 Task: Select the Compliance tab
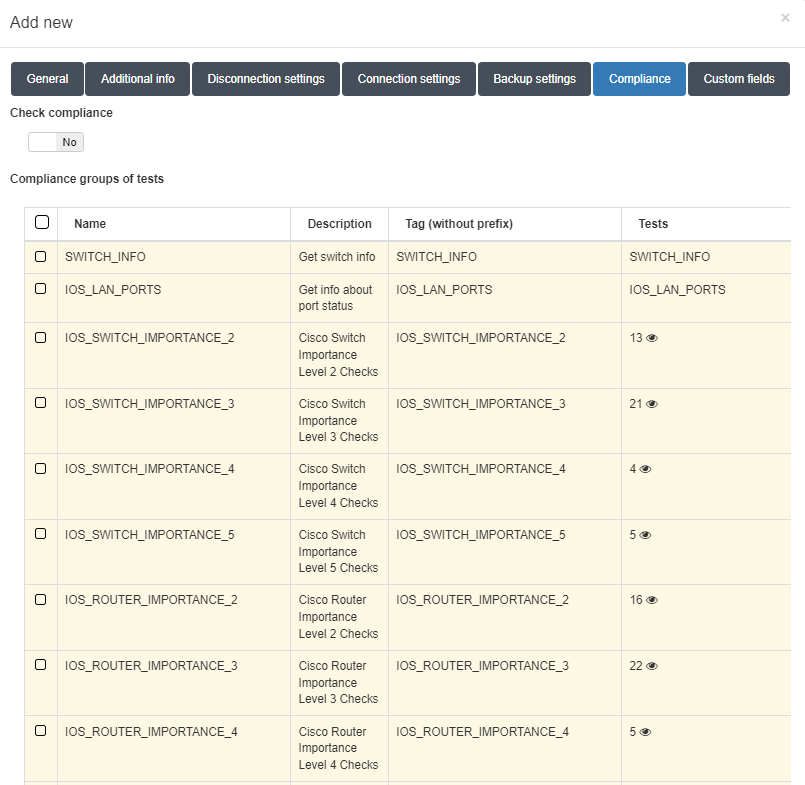[x=640, y=79]
